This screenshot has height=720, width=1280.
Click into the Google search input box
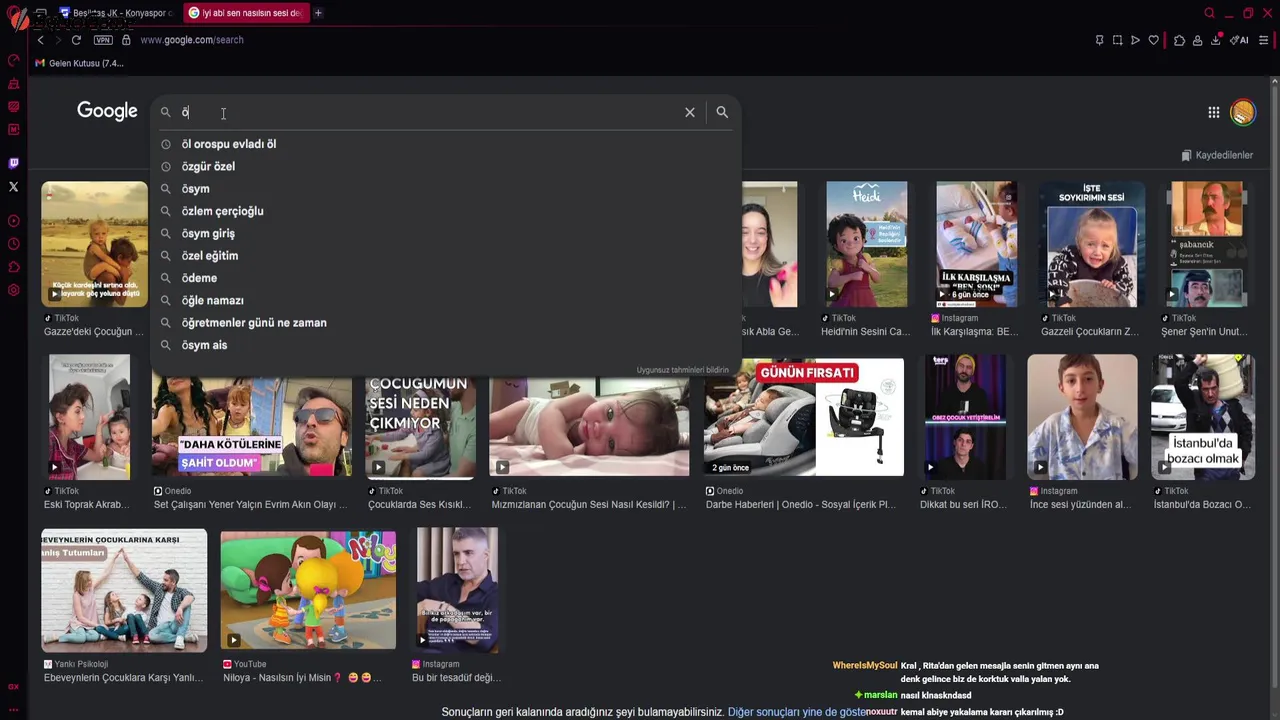tap(430, 112)
